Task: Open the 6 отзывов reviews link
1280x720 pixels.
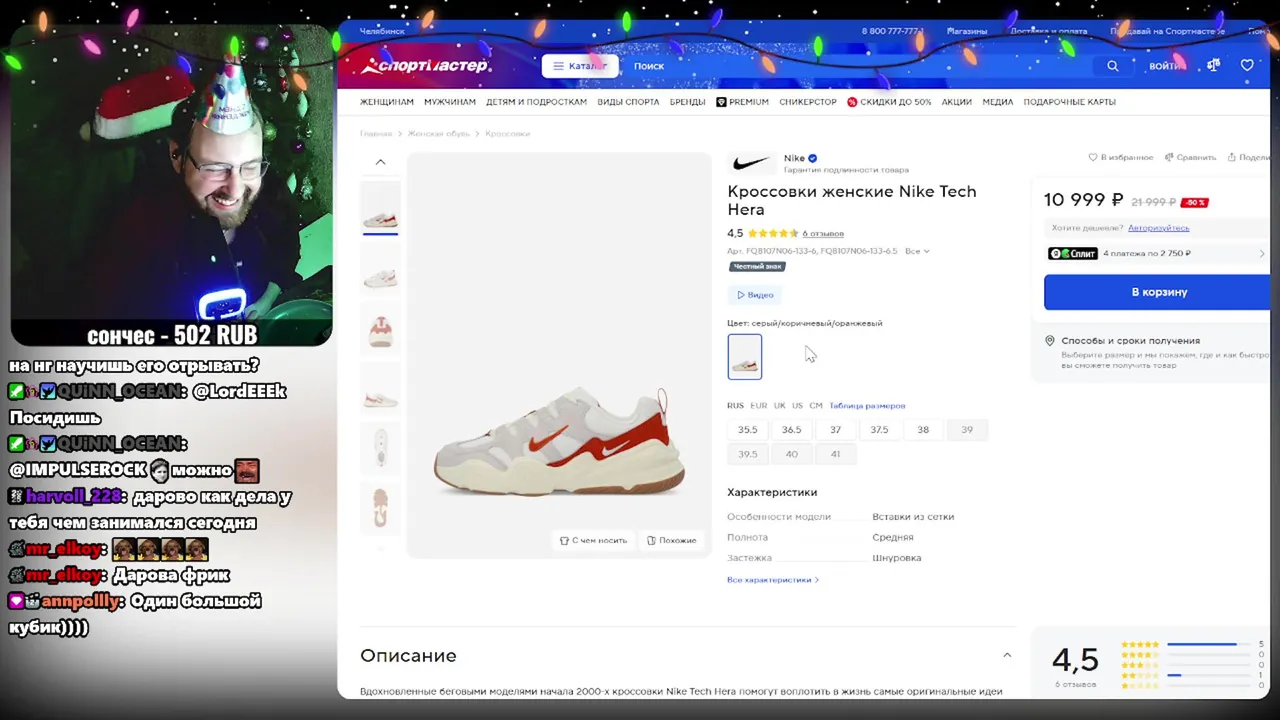Action: (823, 234)
